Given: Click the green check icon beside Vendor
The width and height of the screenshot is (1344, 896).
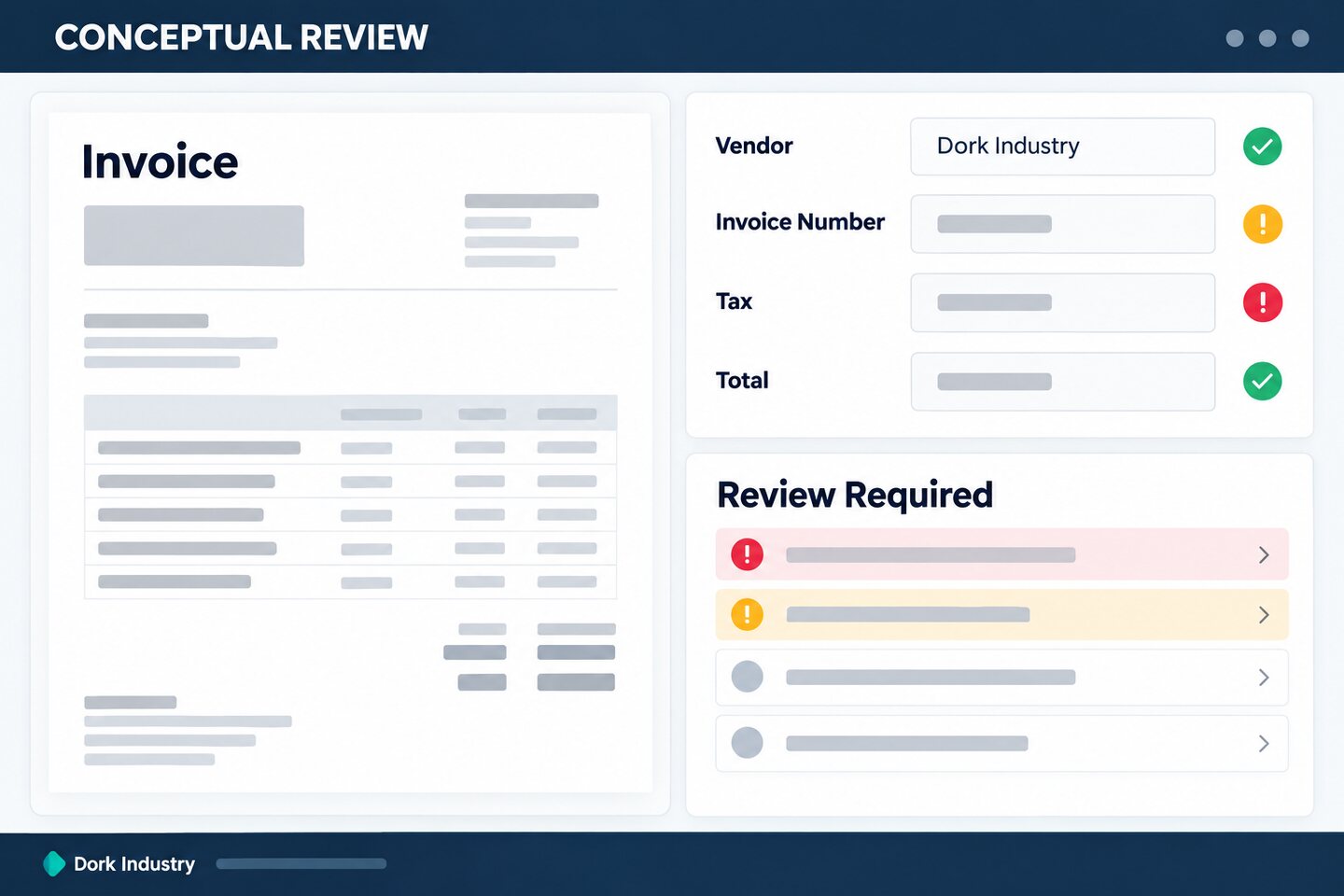Looking at the screenshot, I should (1262, 147).
